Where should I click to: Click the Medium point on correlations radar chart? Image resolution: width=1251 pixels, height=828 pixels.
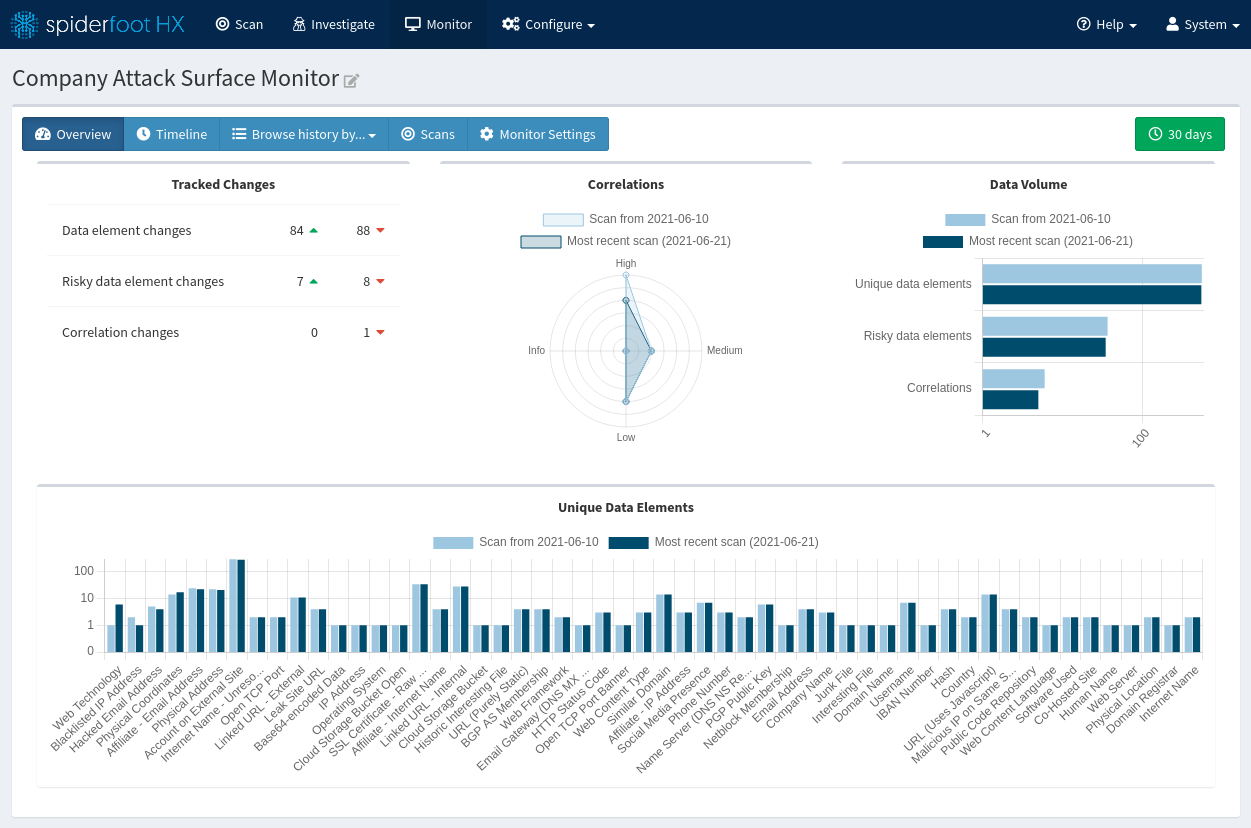coord(651,351)
